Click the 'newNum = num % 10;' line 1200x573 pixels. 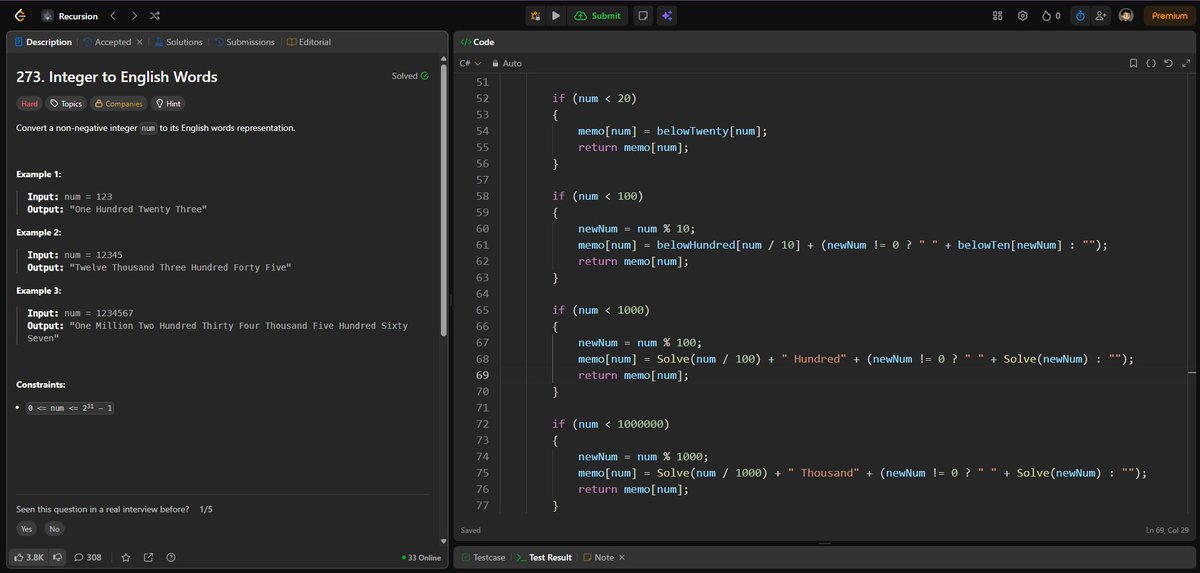[x=639, y=228]
